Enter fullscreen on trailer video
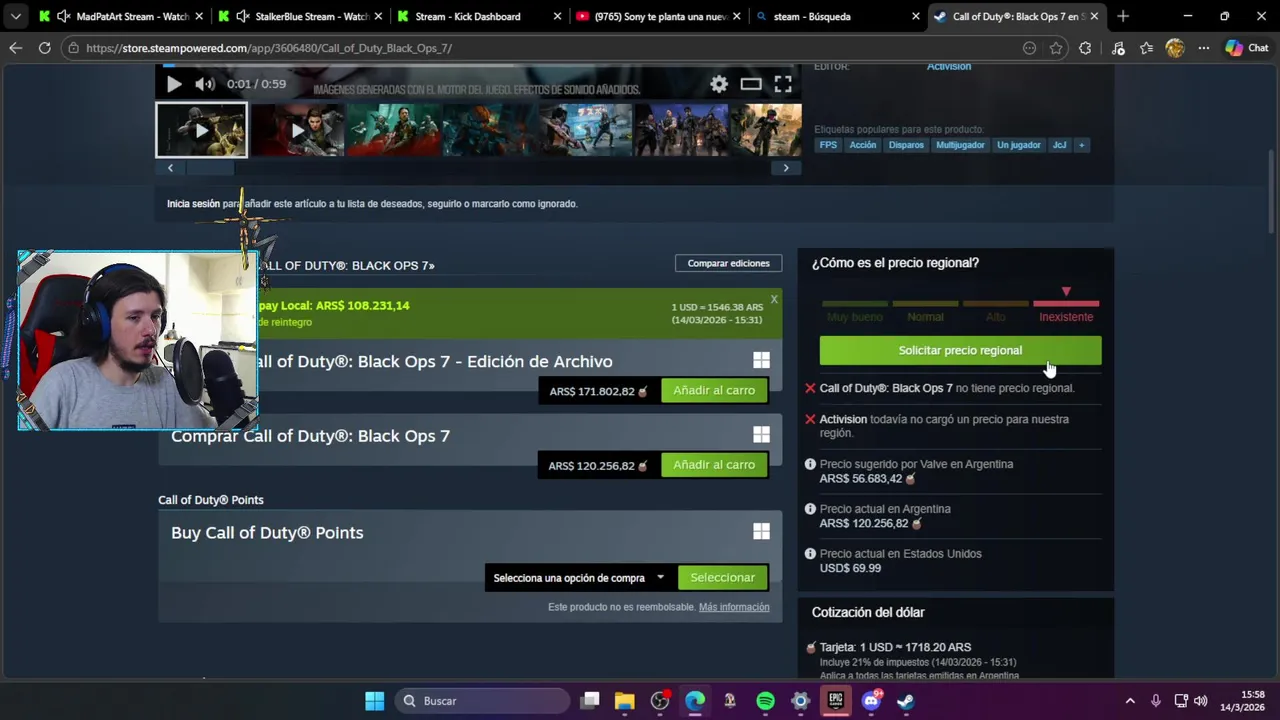 pyautogui.click(x=783, y=84)
